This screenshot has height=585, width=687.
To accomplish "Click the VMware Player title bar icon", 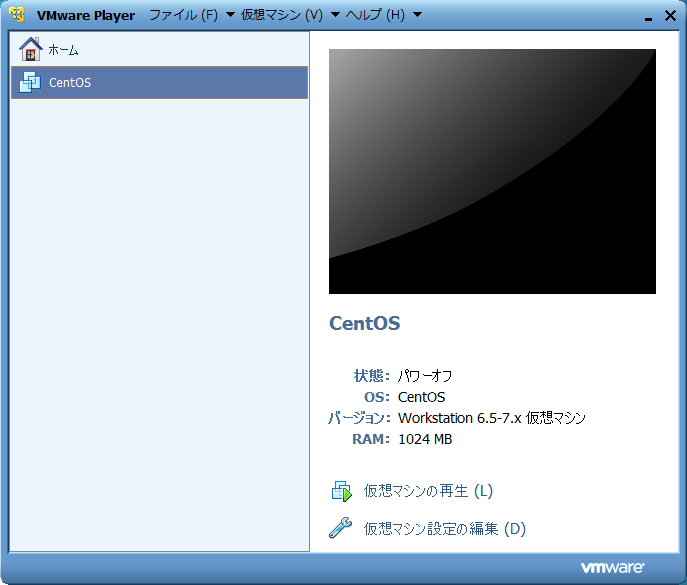I will coord(17,15).
